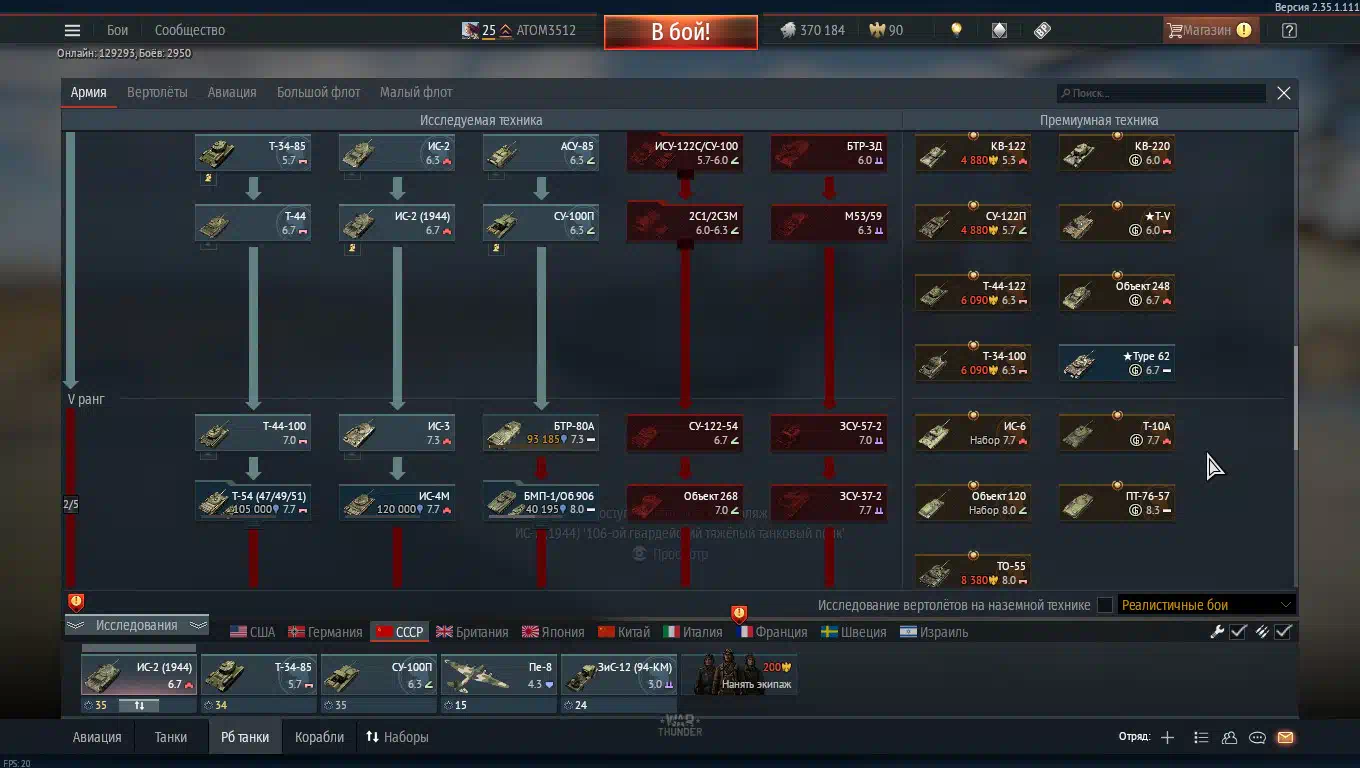Viewport: 1360px width, 768px height.
Task: Switch to the Малый флот tab
Action: (416, 92)
